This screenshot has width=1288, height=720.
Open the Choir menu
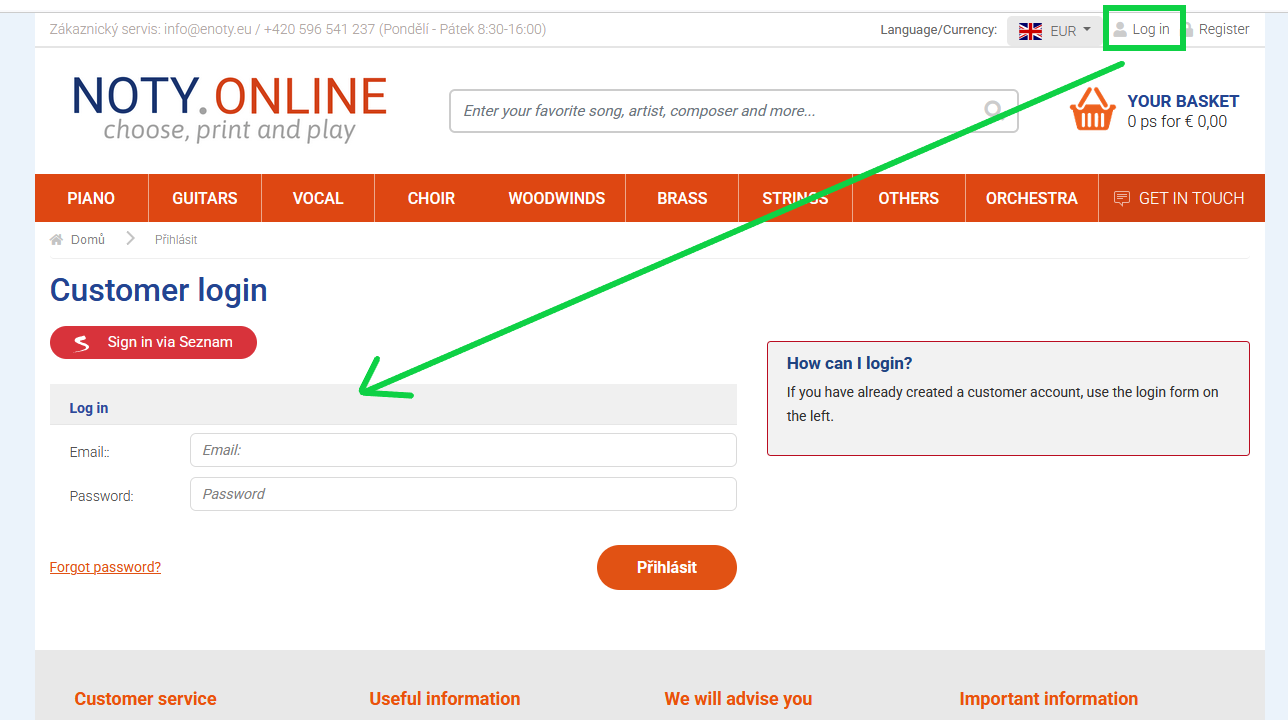pos(431,198)
